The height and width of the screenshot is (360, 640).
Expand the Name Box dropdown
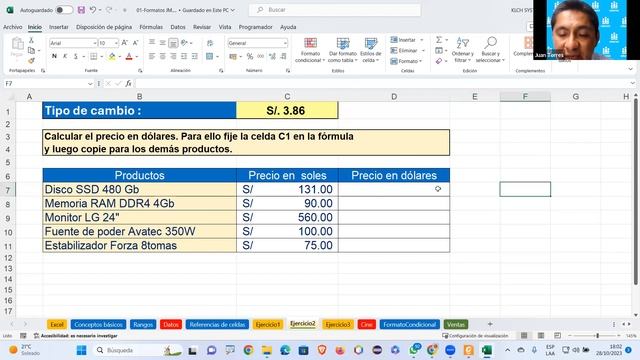(90, 84)
